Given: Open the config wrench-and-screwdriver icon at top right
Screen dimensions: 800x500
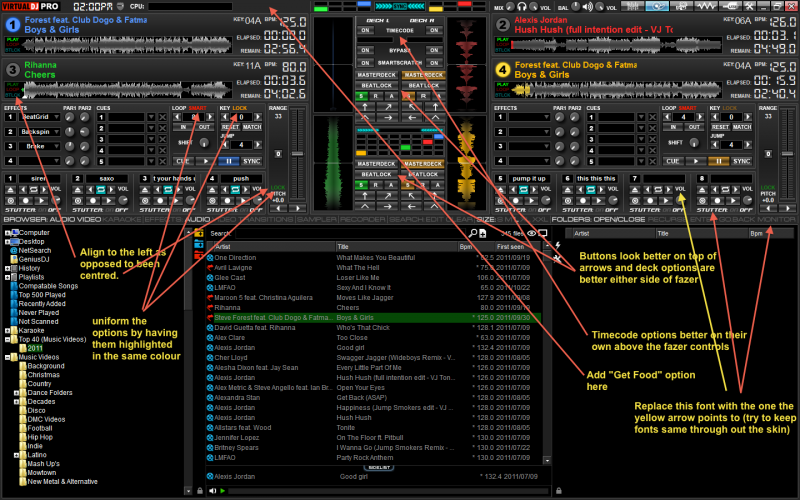Looking at the screenshot, I should [749, 6].
